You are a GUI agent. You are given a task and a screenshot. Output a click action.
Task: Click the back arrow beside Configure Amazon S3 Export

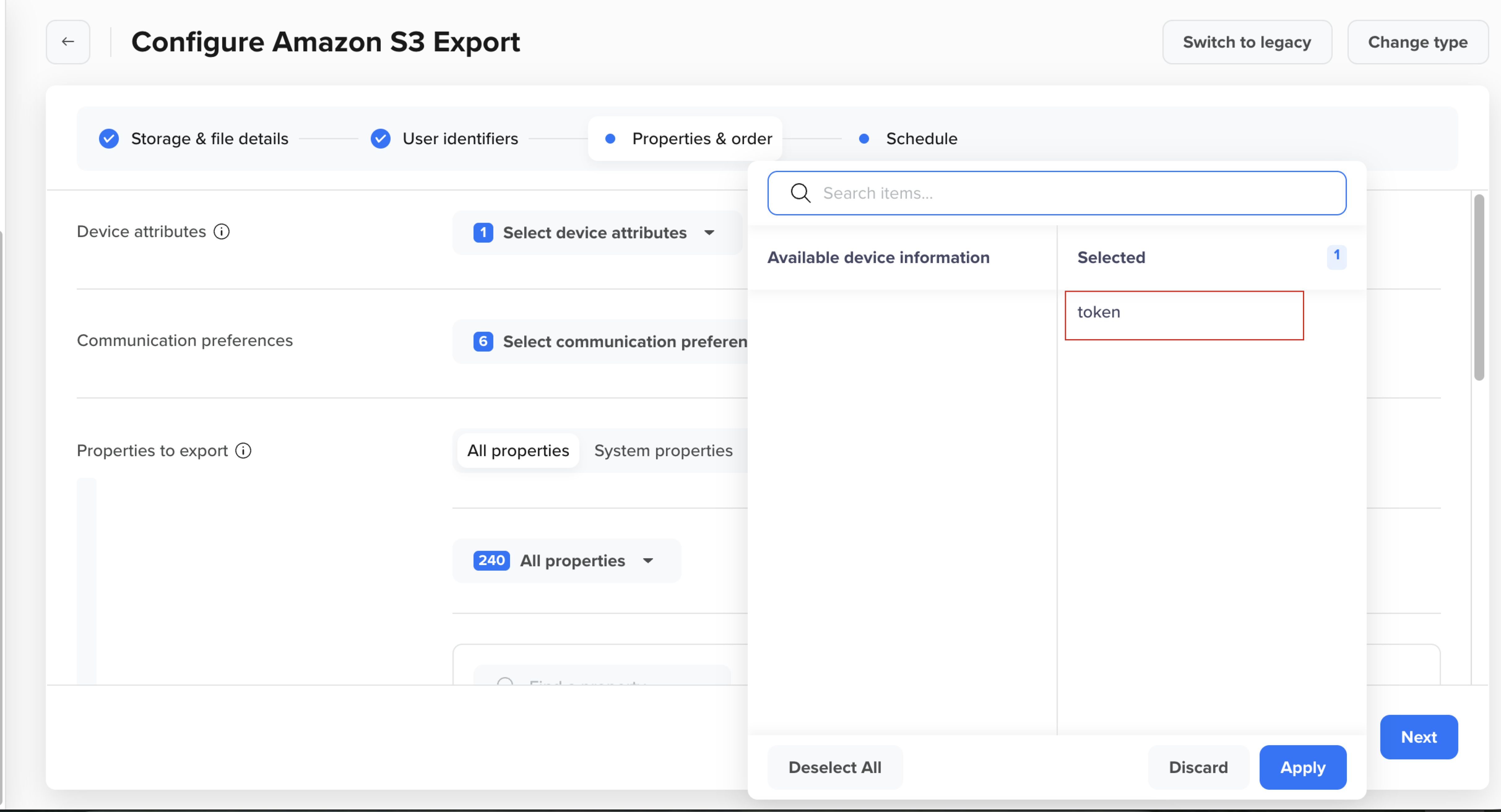coord(67,41)
